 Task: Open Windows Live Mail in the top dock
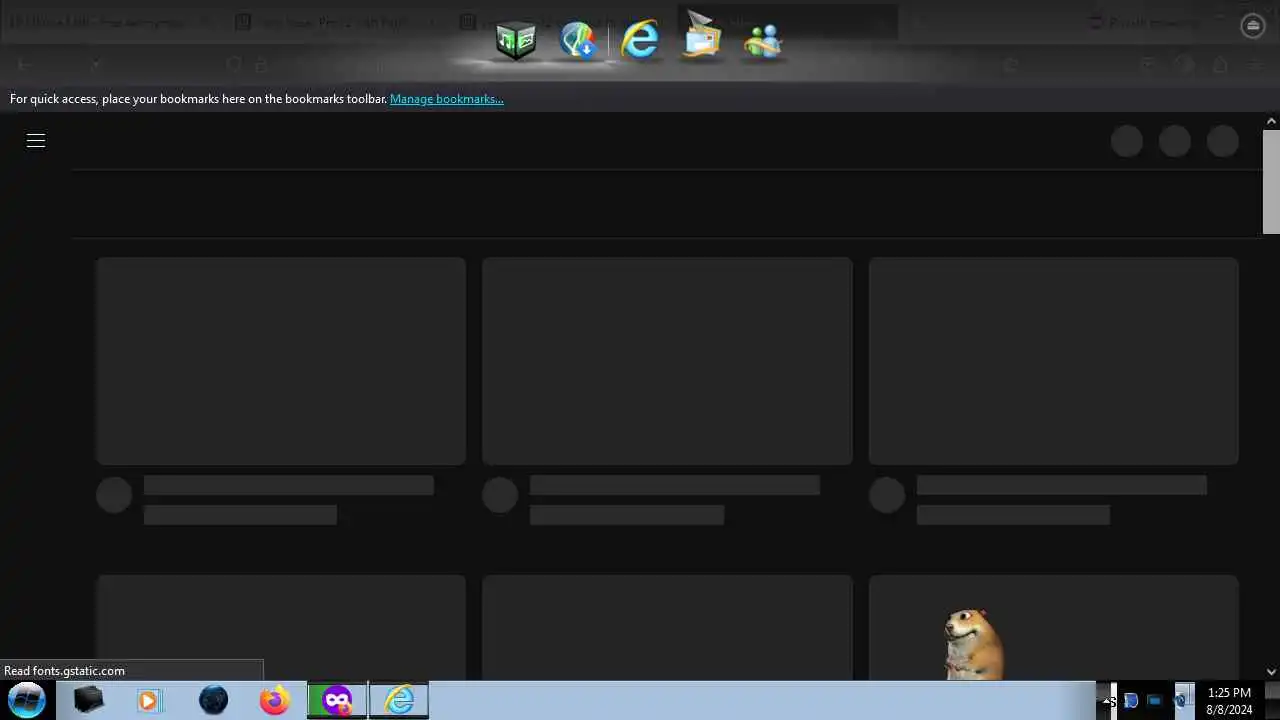click(702, 37)
